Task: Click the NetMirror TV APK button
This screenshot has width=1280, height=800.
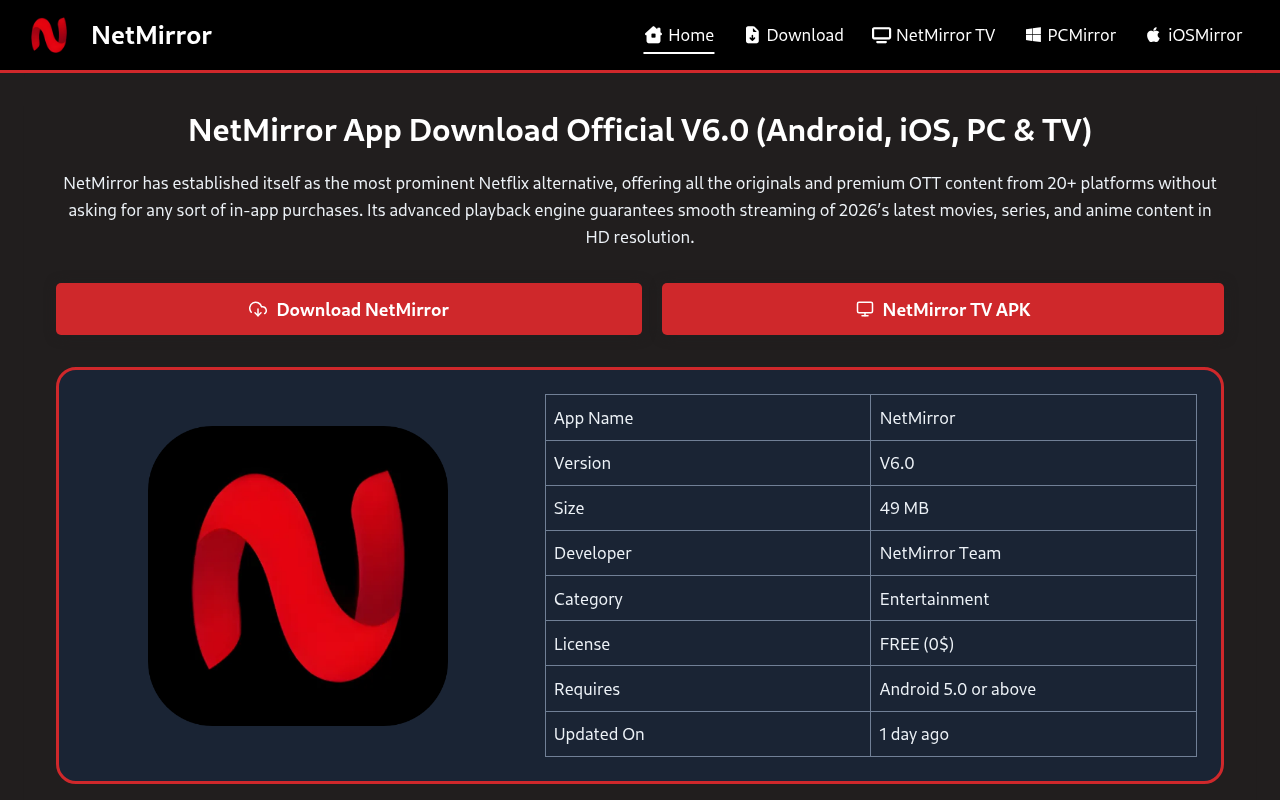Action: [943, 309]
